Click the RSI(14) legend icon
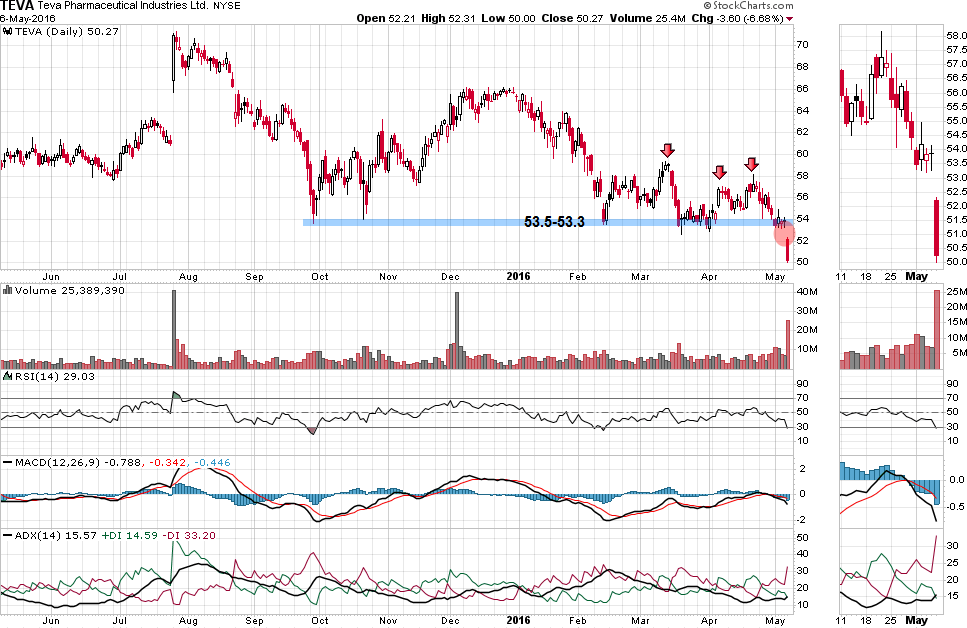Screen dimensions: 967x628 (7, 376)
